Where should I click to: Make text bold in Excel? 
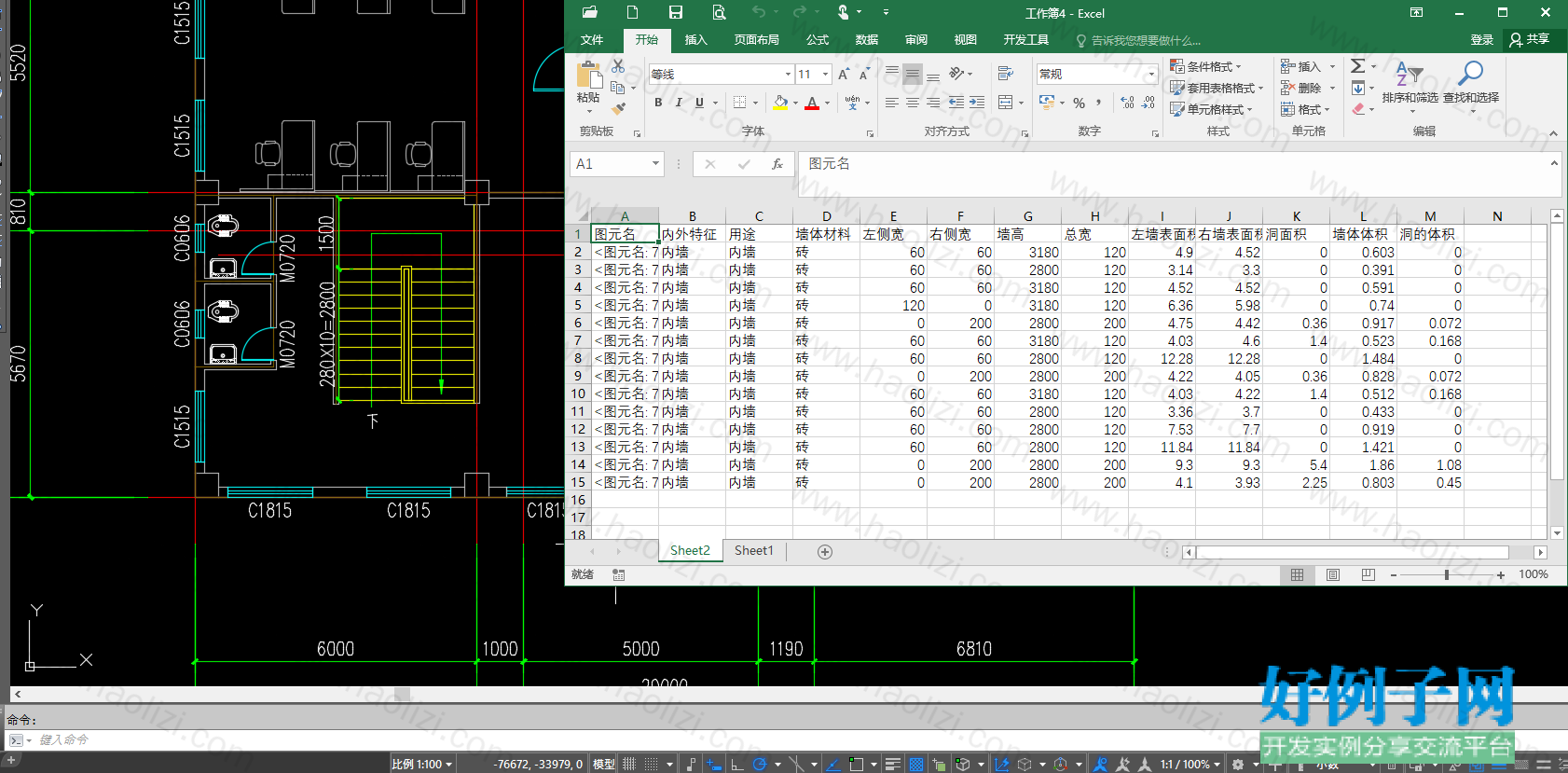point(658,103)
